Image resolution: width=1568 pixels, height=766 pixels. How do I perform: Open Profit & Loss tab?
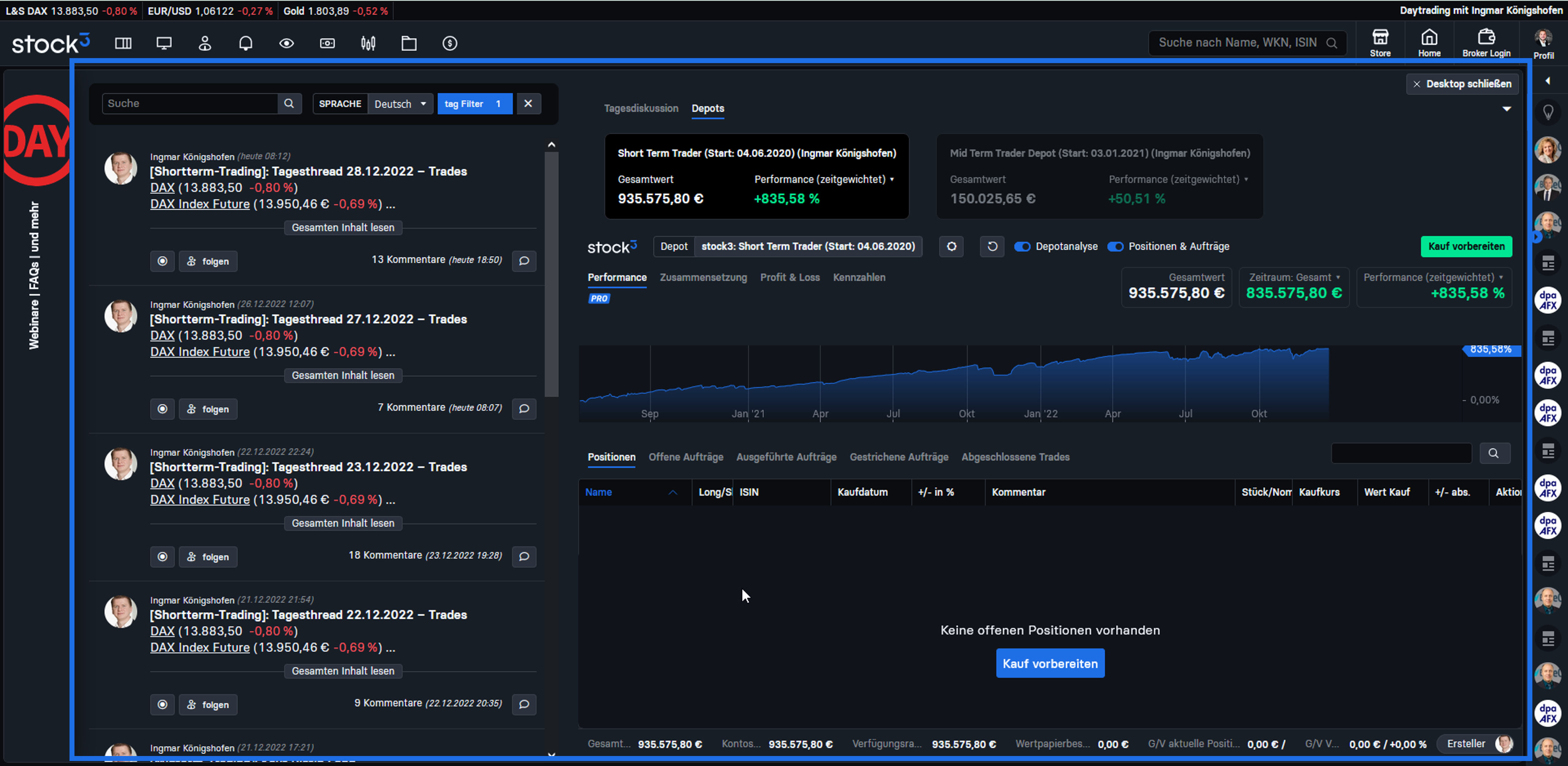pyautogui.click(x=789, y=278)
